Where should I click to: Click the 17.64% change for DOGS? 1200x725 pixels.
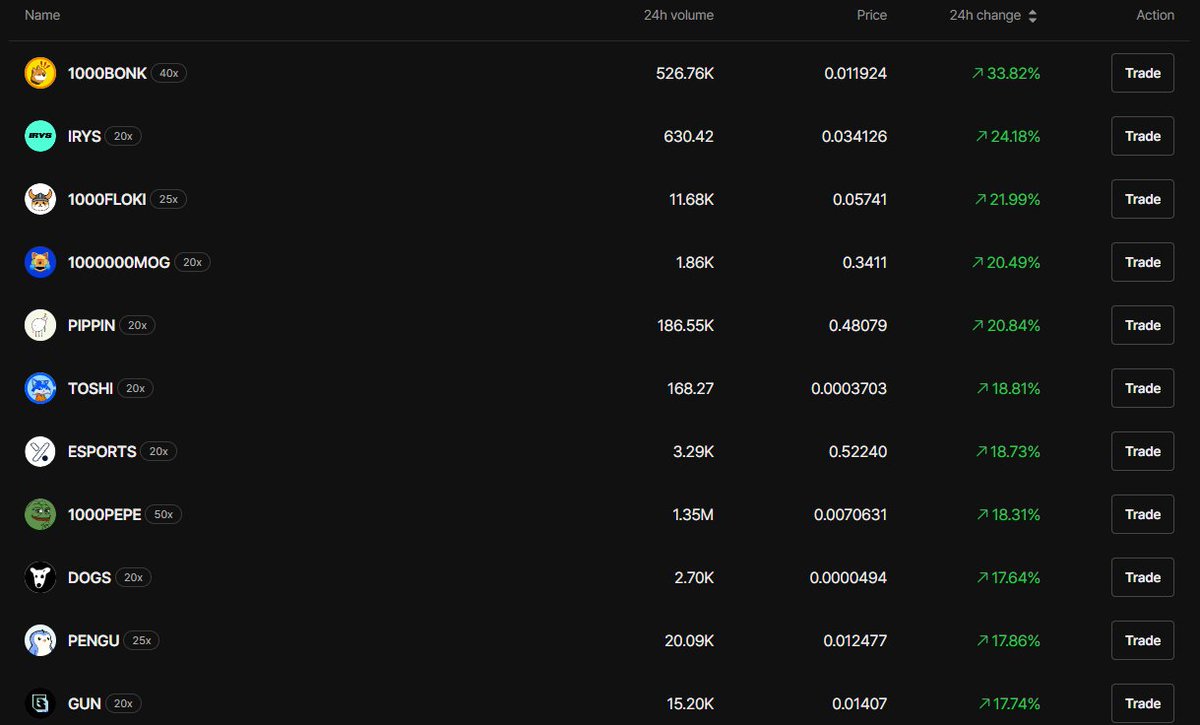pos(1008,577)
